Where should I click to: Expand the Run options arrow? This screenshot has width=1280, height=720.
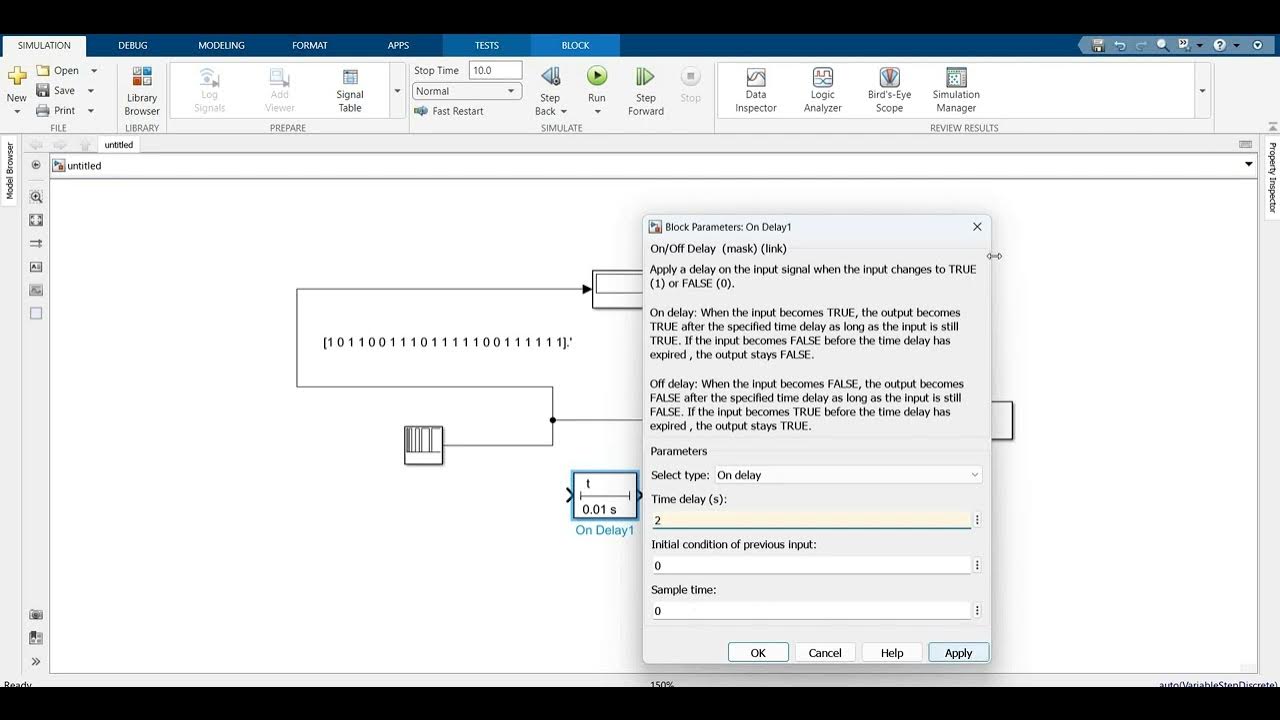(597, 112)
